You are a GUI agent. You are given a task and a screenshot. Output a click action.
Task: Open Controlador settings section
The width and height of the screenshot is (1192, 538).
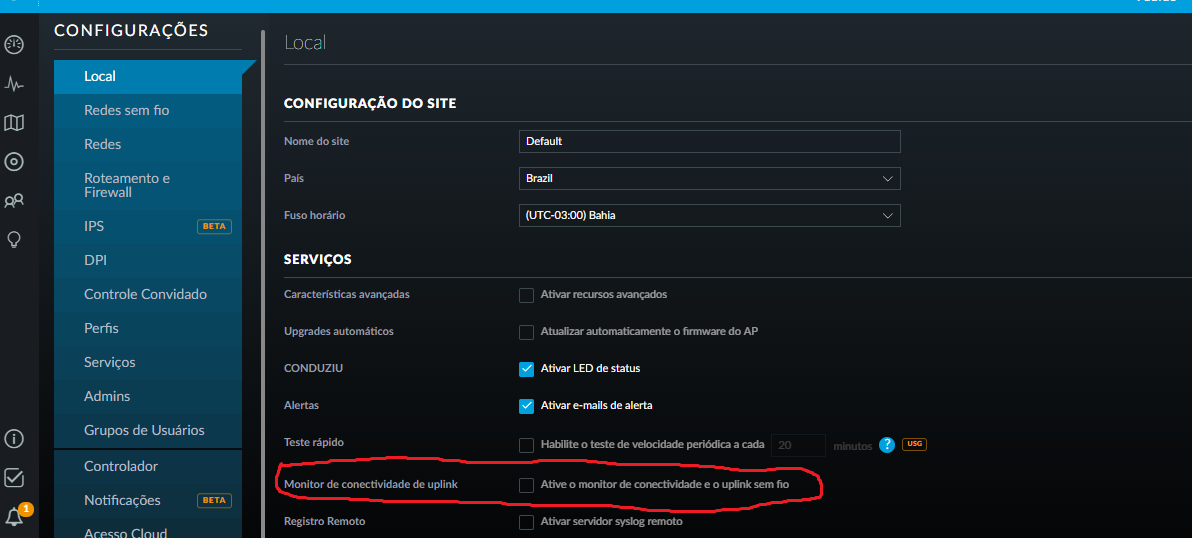(x=148, y=466)
